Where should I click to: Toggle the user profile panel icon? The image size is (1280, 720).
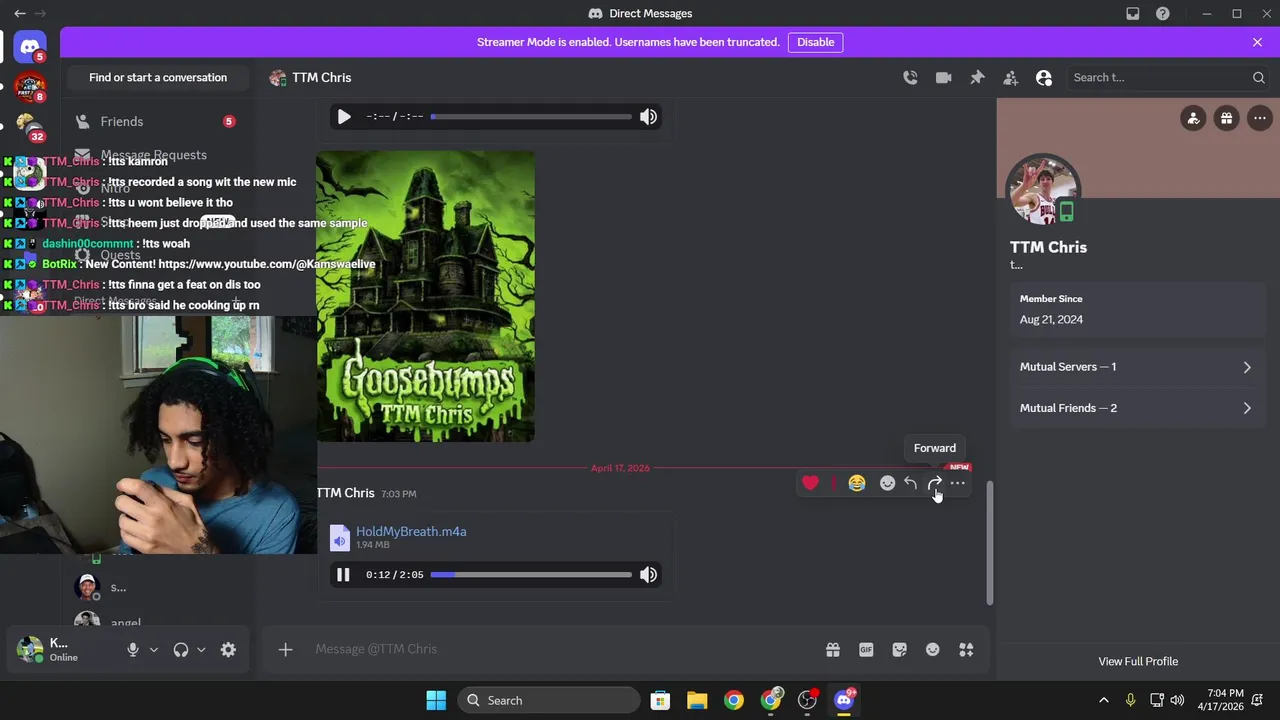[1044, 78]
